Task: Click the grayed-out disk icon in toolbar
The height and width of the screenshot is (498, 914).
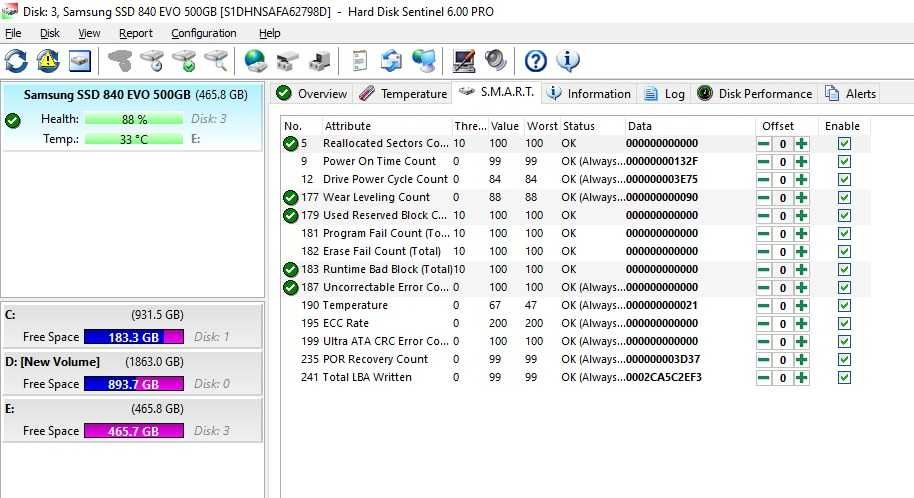Action: coord(119,61)
